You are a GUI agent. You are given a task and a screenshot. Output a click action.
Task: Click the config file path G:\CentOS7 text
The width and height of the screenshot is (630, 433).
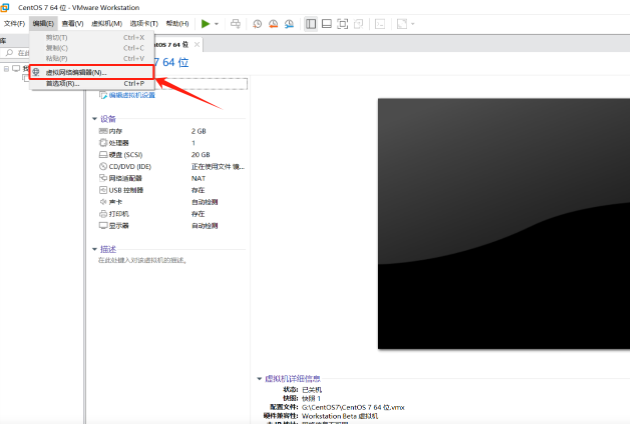coord(353,407)
